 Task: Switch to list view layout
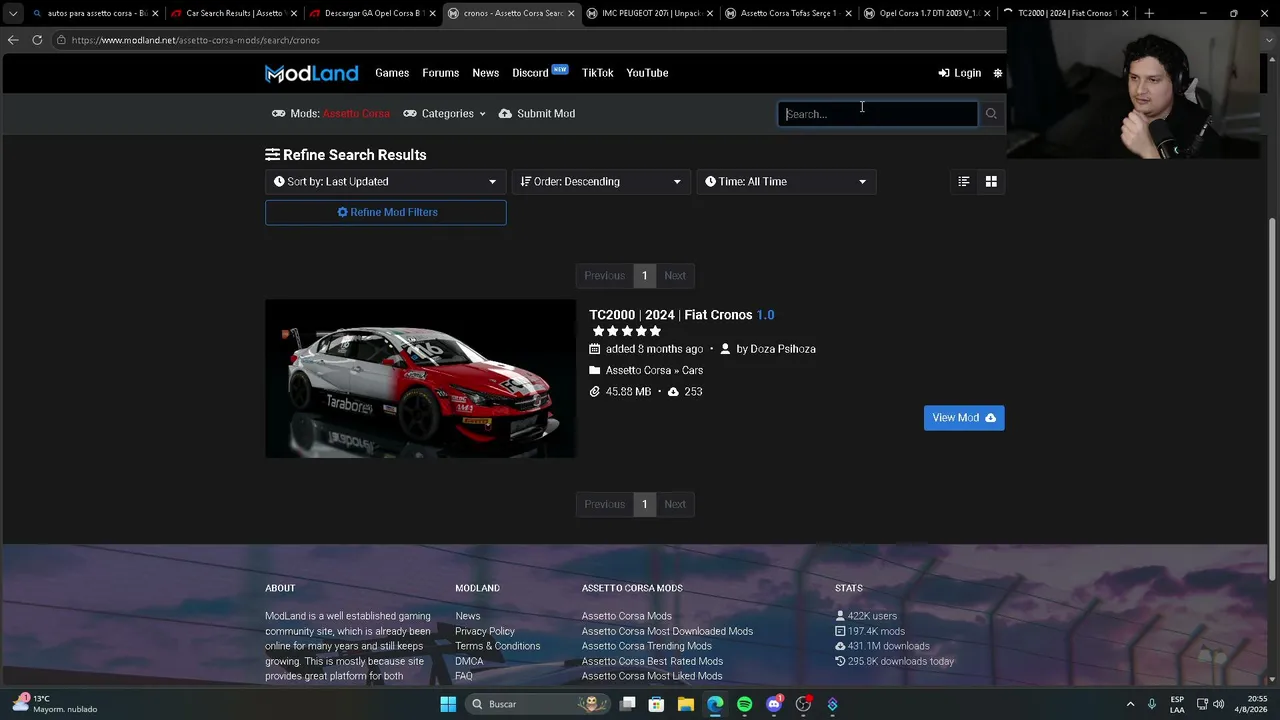point(964,182)
